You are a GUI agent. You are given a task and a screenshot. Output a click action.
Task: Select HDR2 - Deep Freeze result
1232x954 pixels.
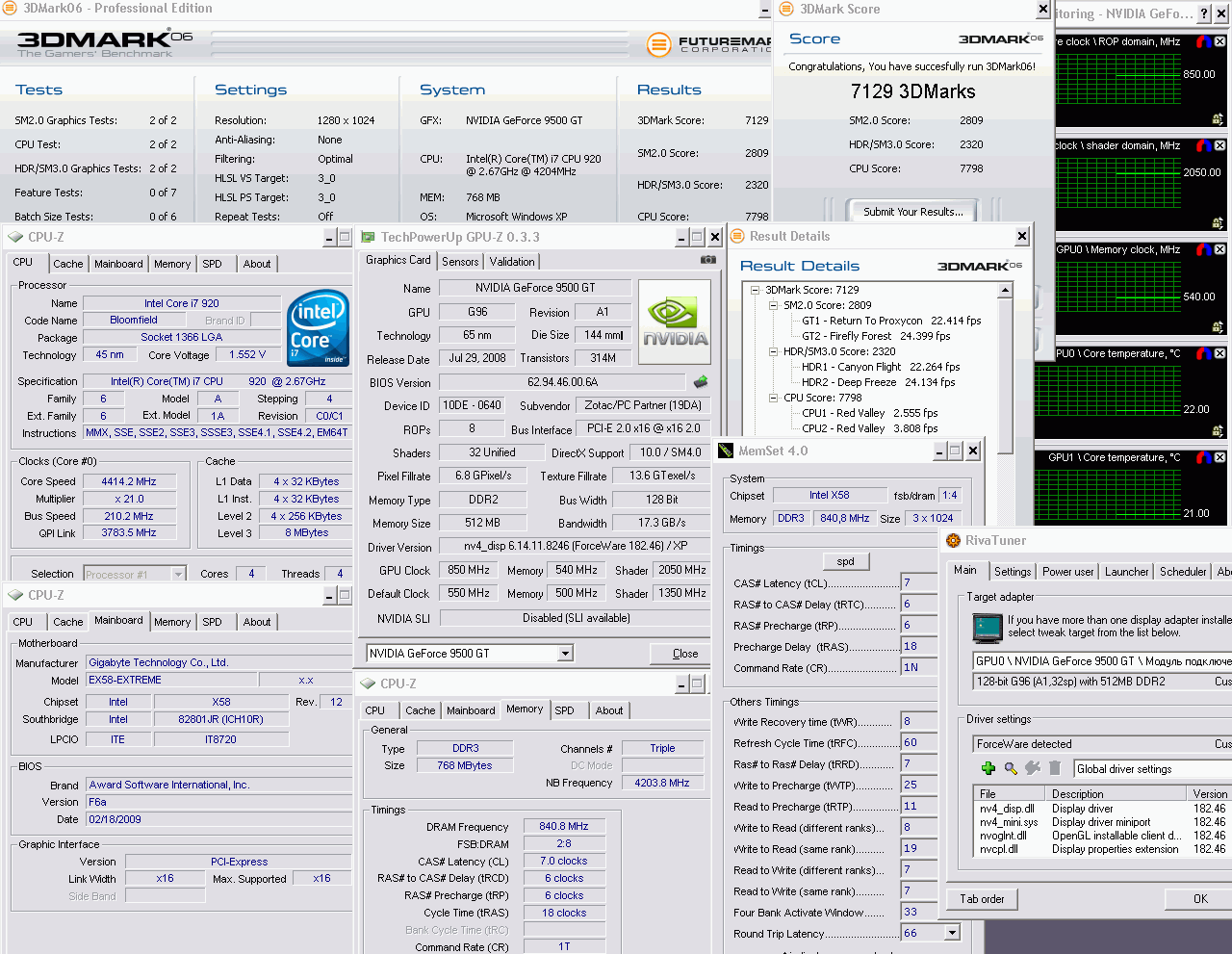pyautogui.click(x=879, y=382)
